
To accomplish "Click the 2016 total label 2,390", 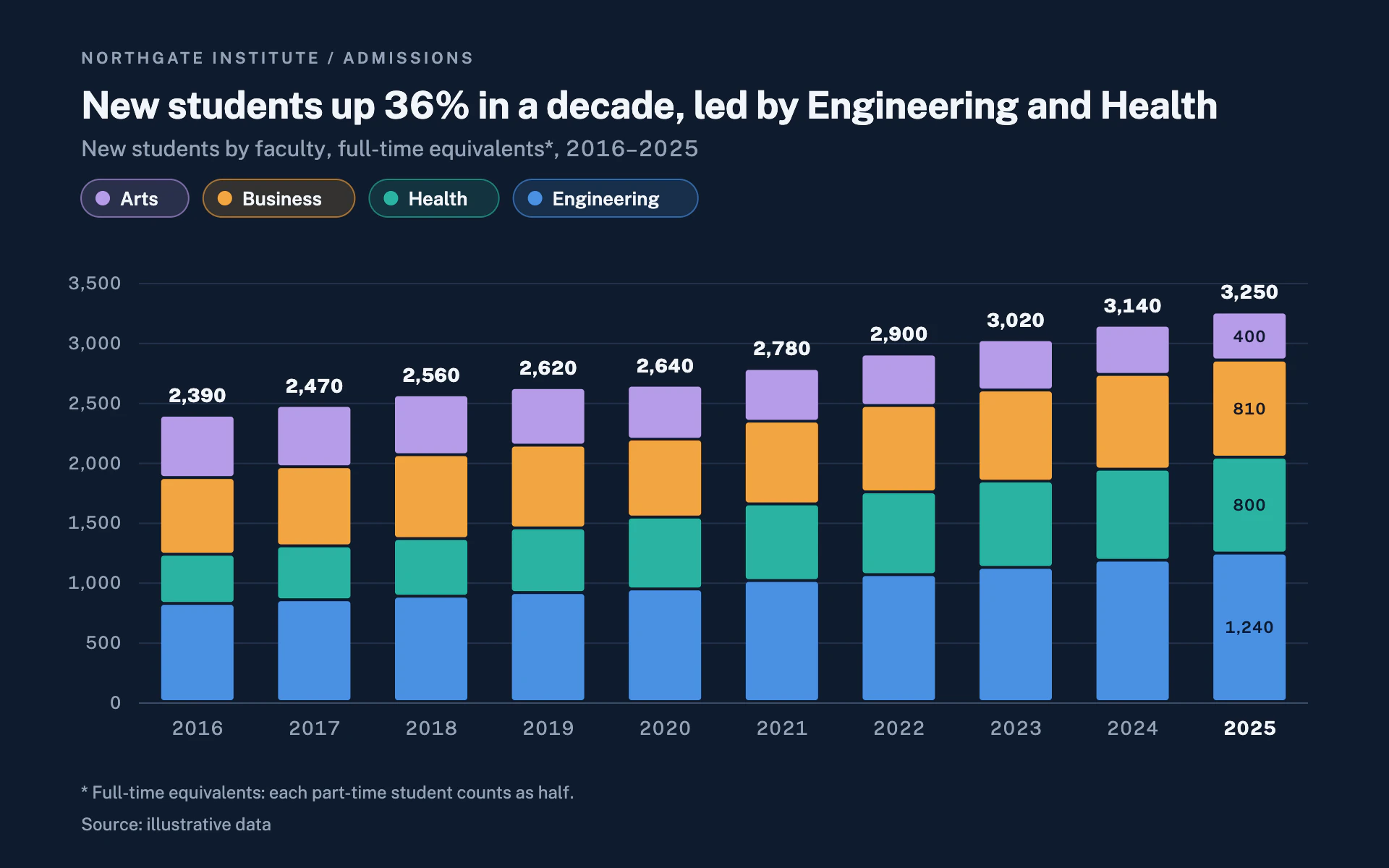I will (197, 396).
